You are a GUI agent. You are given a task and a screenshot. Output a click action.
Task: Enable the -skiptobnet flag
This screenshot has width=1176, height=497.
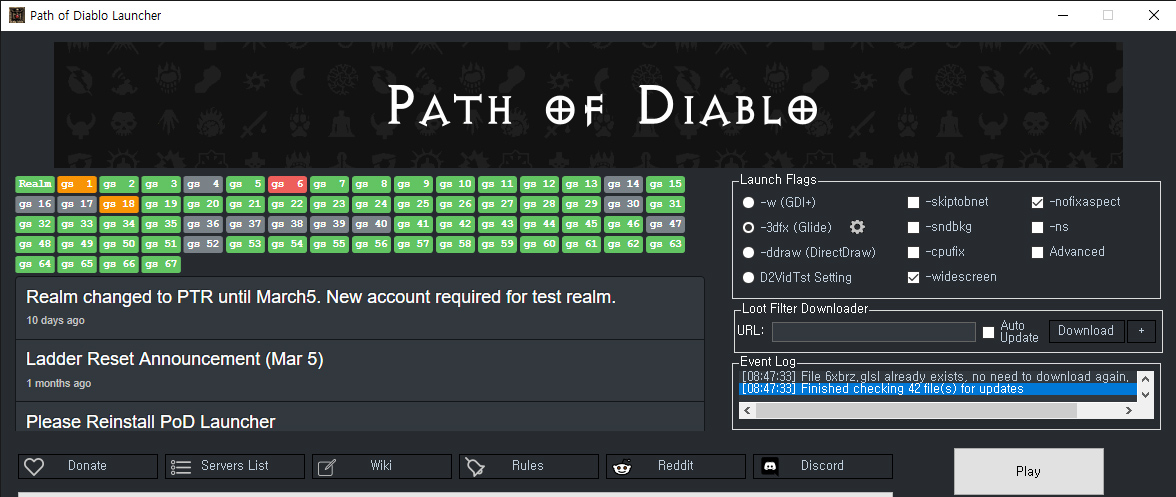(x=914, y=202)
